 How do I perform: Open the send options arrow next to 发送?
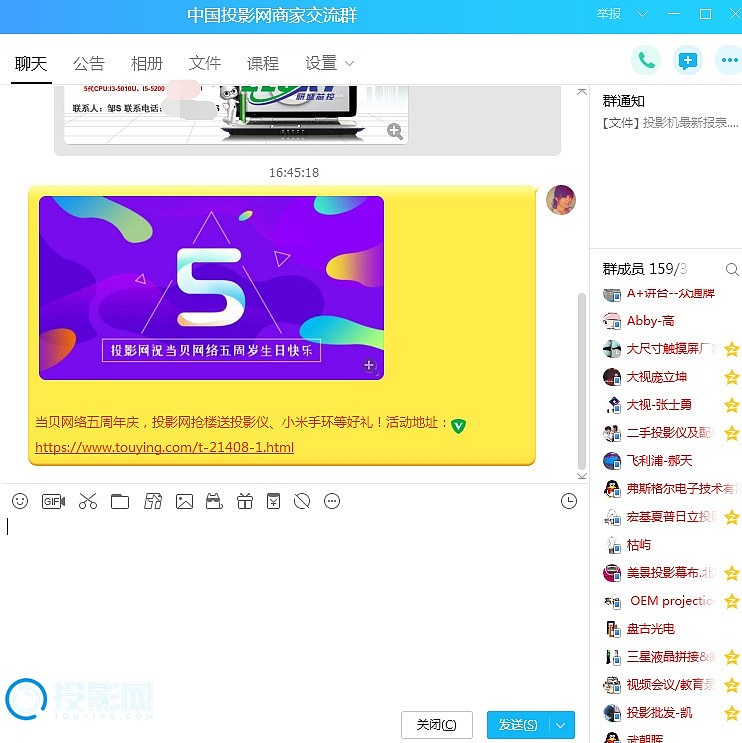(561, 725)
